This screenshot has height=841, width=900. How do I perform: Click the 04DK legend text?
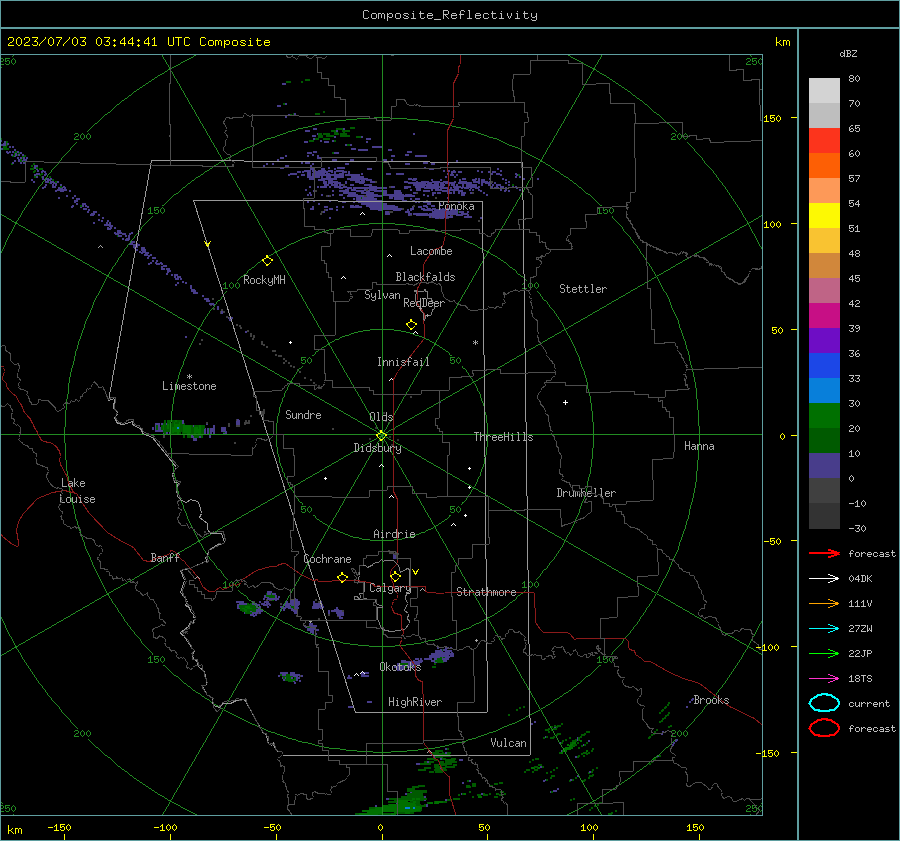click(x=860, y=579)
